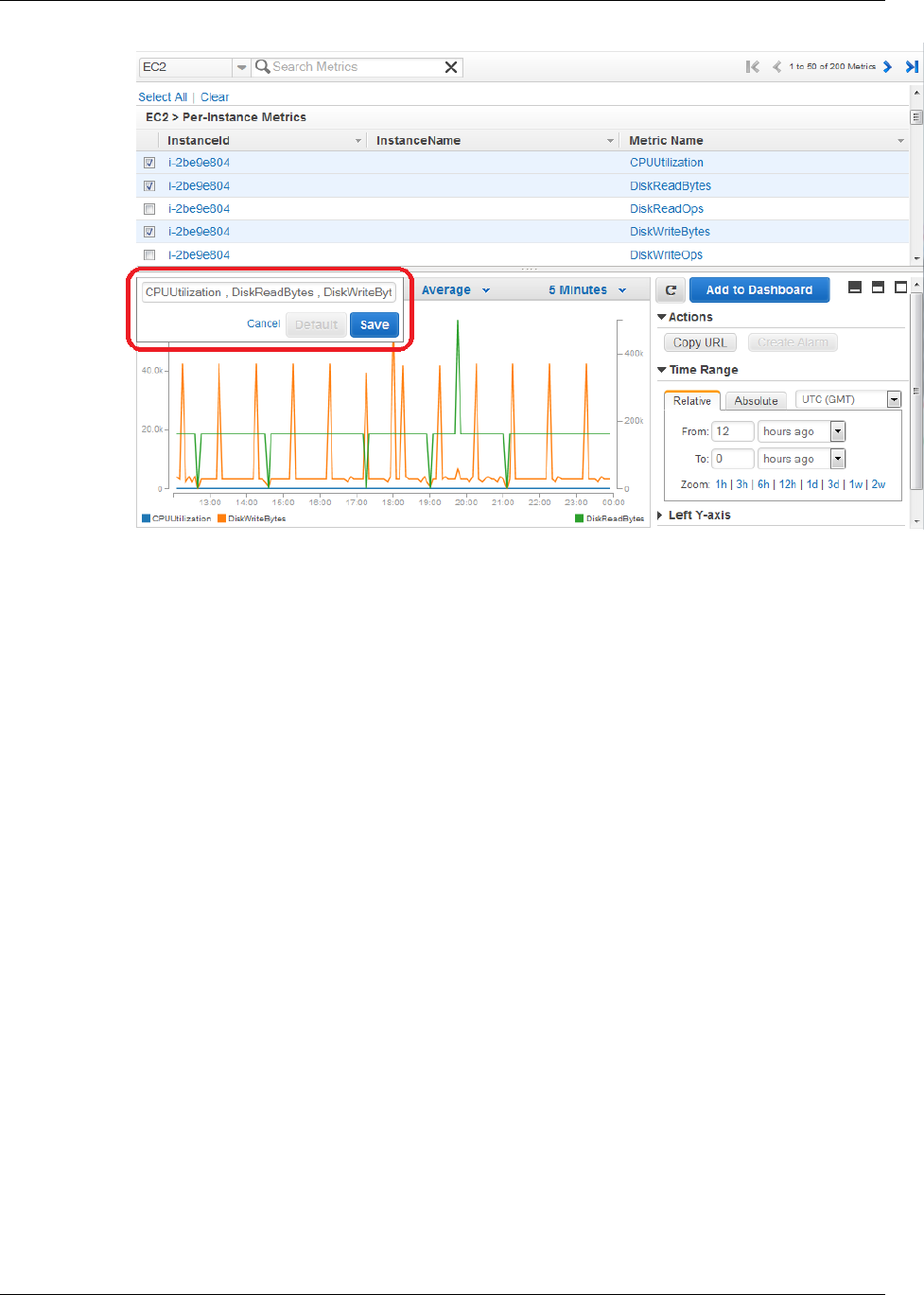Viewport: 924px width, 1295px height.
Task: Open the UTC (GMT) timezone dropdown
Action: (894, 400)
